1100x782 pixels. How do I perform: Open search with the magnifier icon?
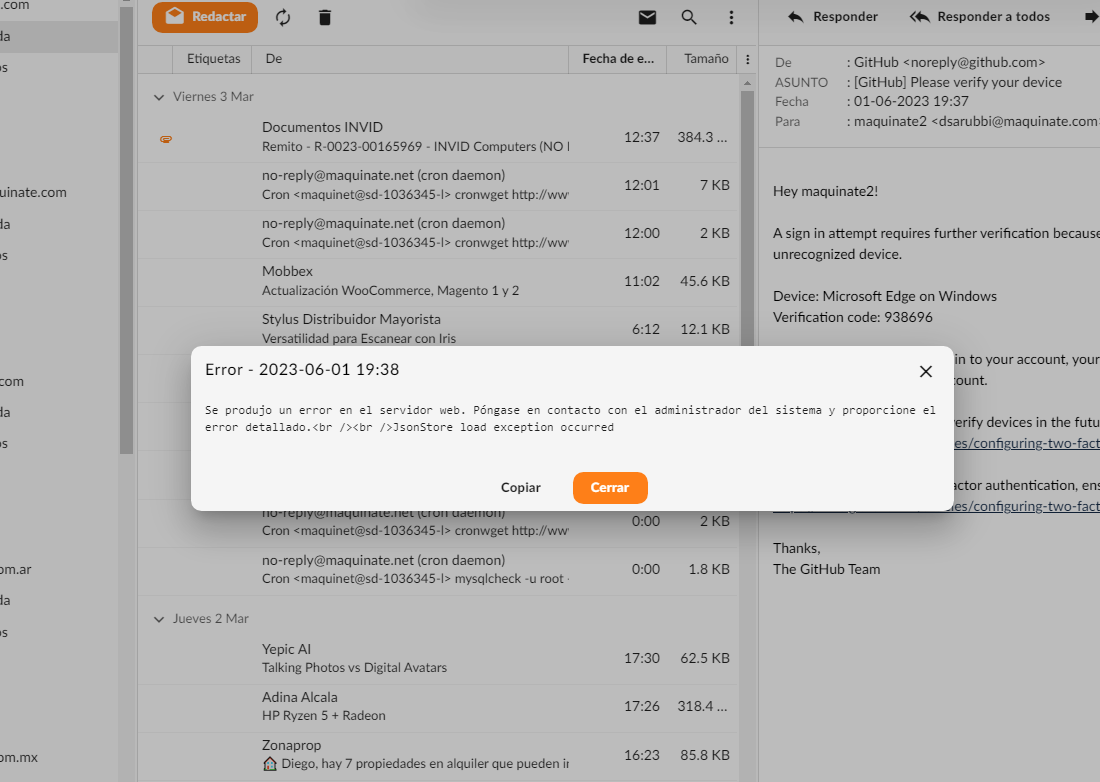click(x=689, y=17)
